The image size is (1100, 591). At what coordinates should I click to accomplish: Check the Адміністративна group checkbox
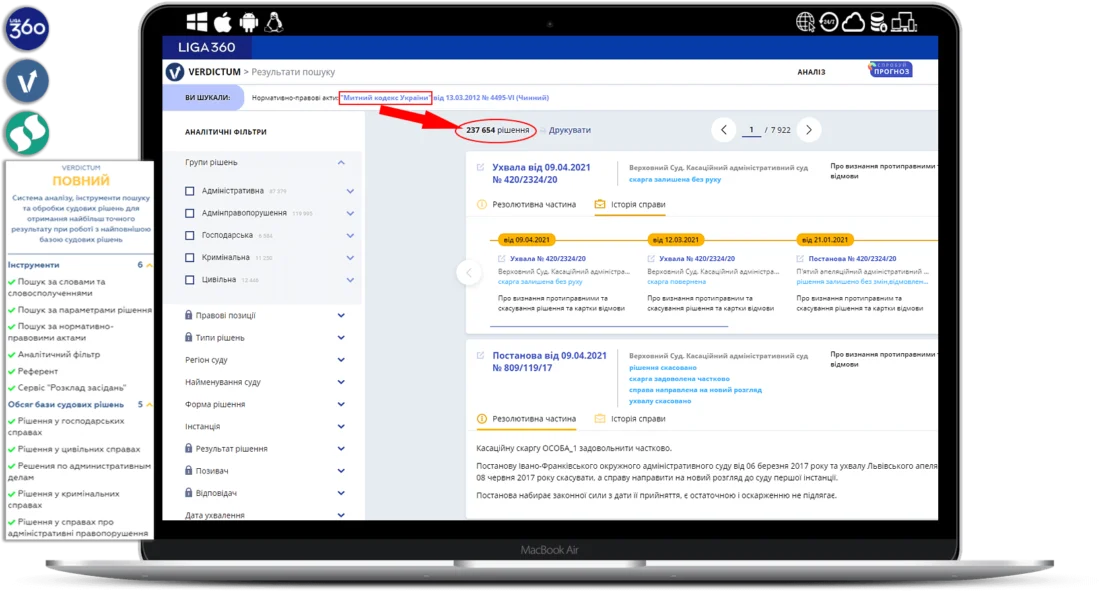[x=189, y=191]
